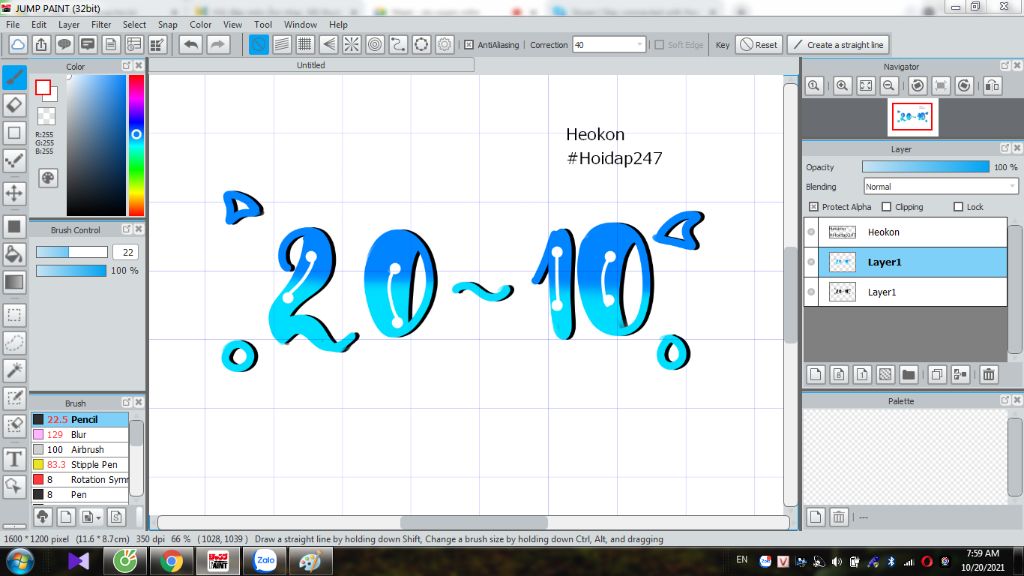Enable the grid snap icon
This screenshot has height=576, width=1024.
tap(305, 44)
